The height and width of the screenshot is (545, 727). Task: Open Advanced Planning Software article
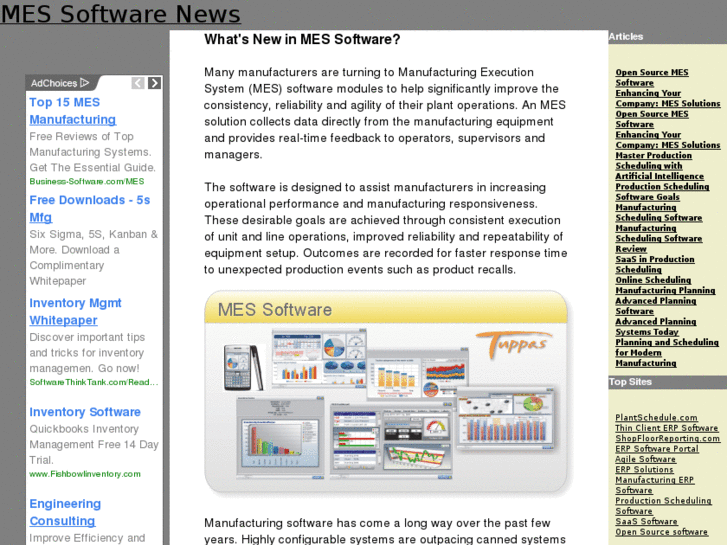656,306
